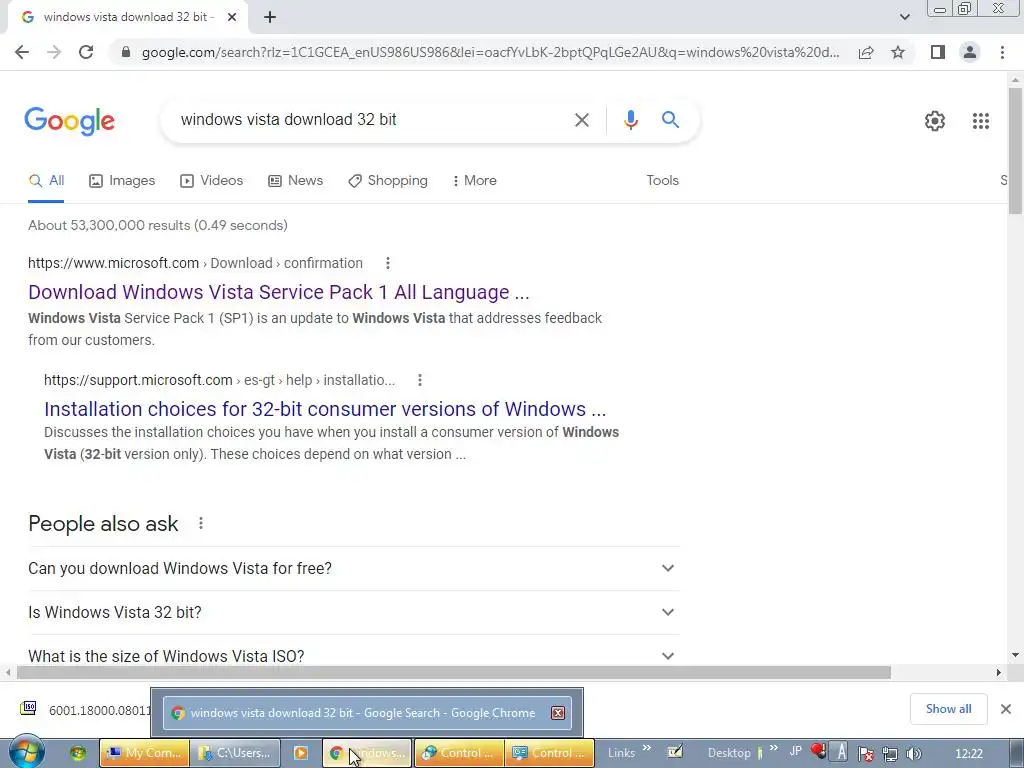Click the address bar URL
The height and width of the screenshot is (768, 1024).
tap(490, 52)
